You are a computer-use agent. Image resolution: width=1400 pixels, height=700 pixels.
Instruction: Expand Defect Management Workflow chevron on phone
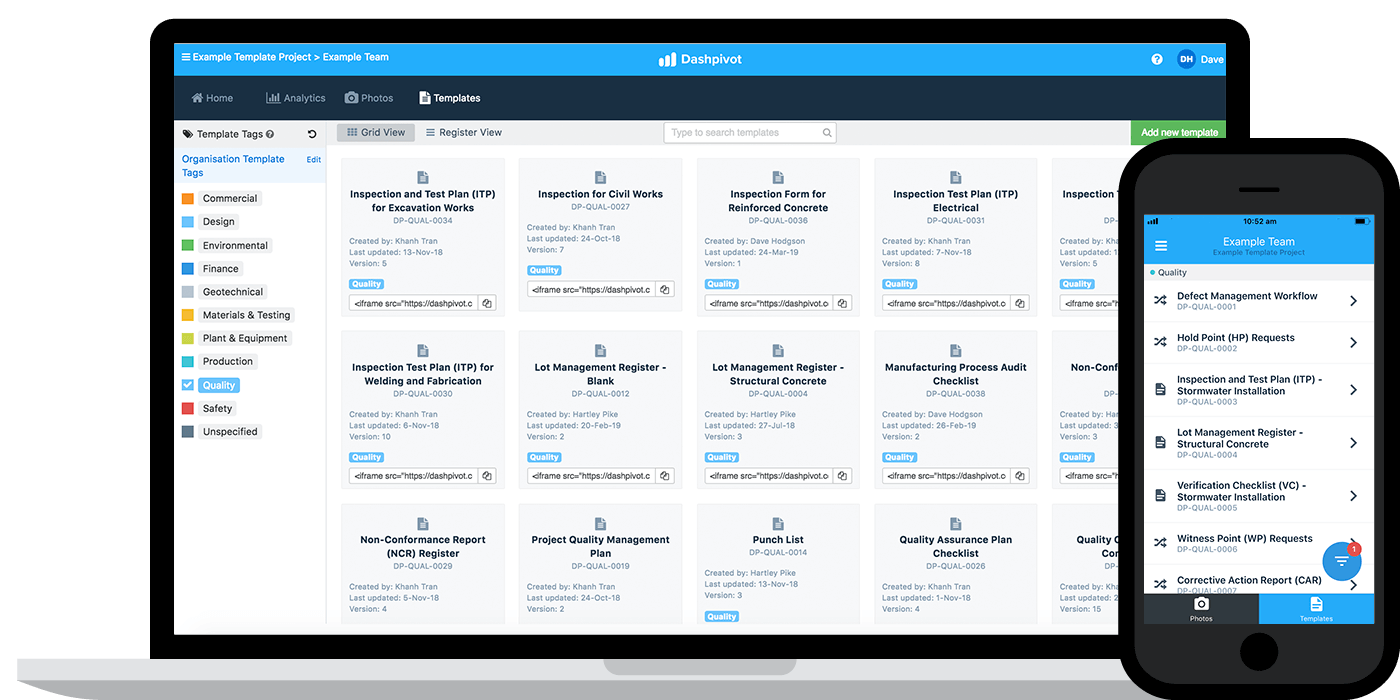(x=1353, y=300)
